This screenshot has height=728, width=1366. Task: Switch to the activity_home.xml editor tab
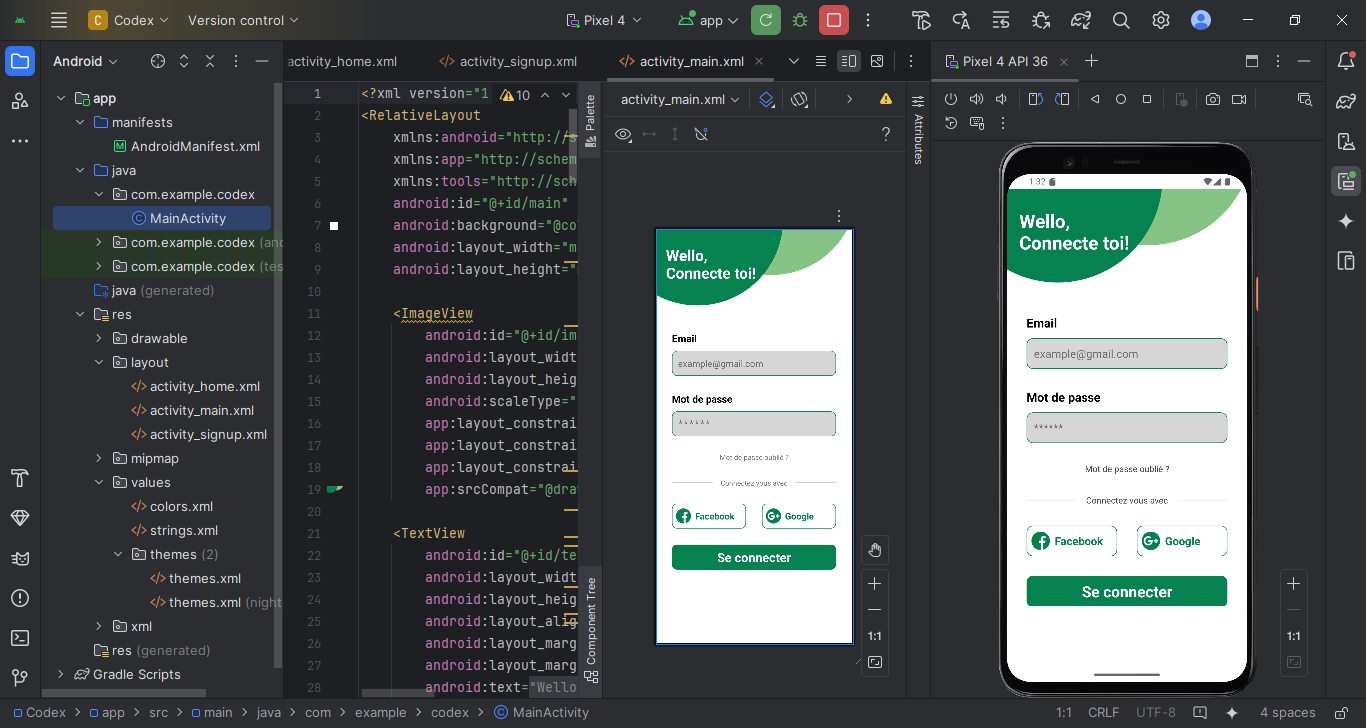pyautogui.click(x=342, y=61)
